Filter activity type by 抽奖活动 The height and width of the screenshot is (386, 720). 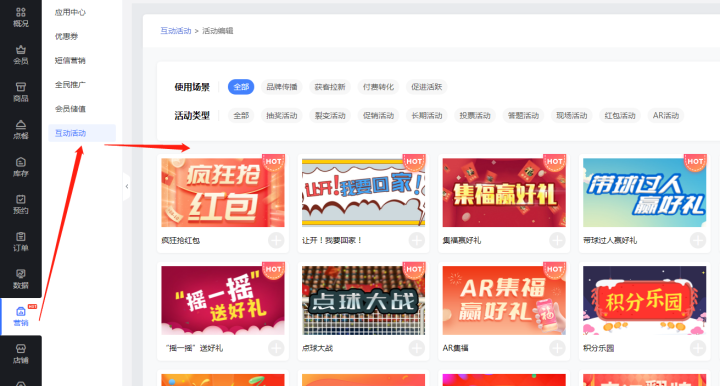(282, 116)
